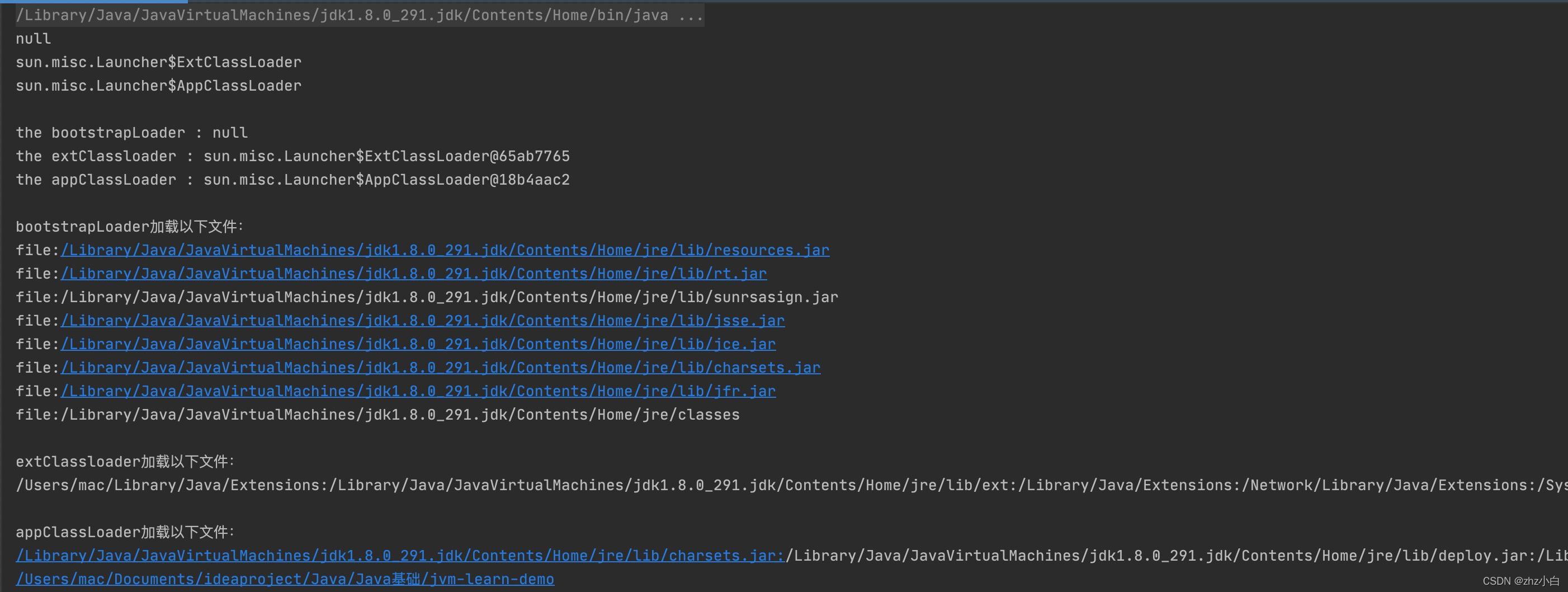Viewport: 1568px width, 592px height.
Task: Select the jre/classes file line
Action: (x=377, y=415)
